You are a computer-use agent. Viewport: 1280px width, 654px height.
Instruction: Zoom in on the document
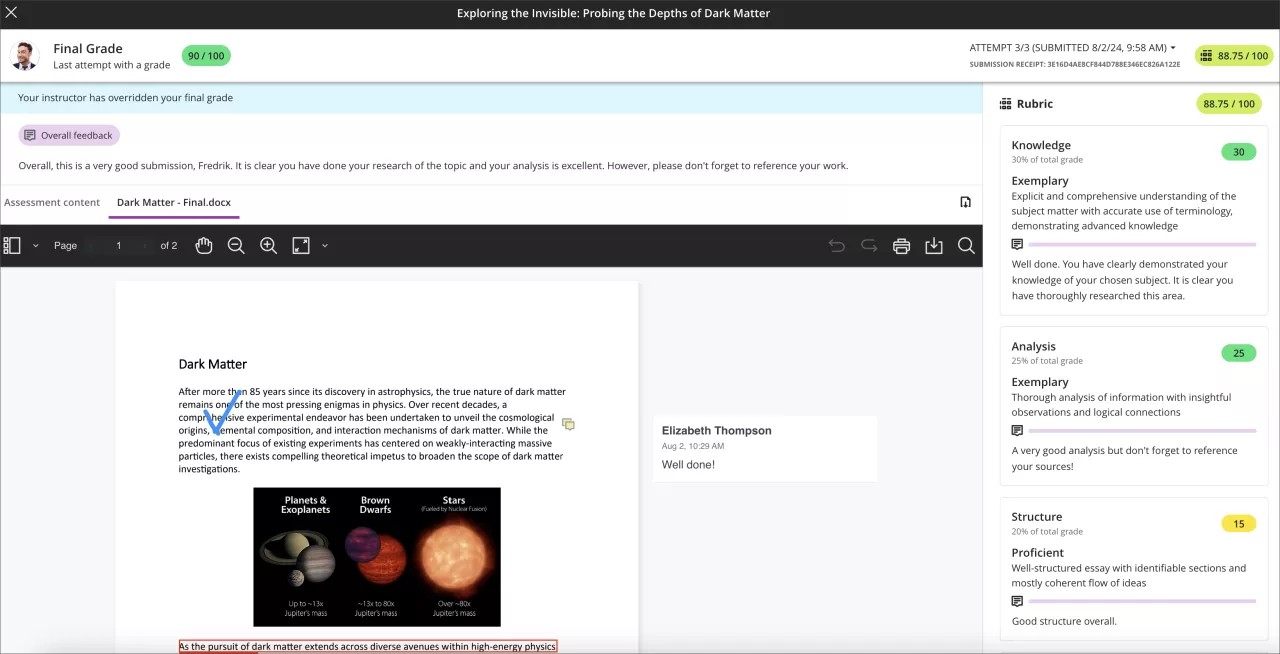268,245
